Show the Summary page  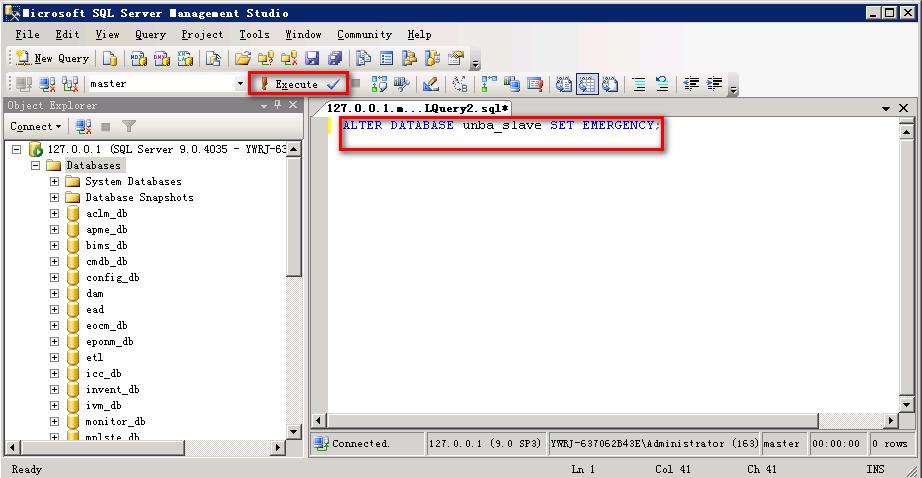click(x=386, y=58)
